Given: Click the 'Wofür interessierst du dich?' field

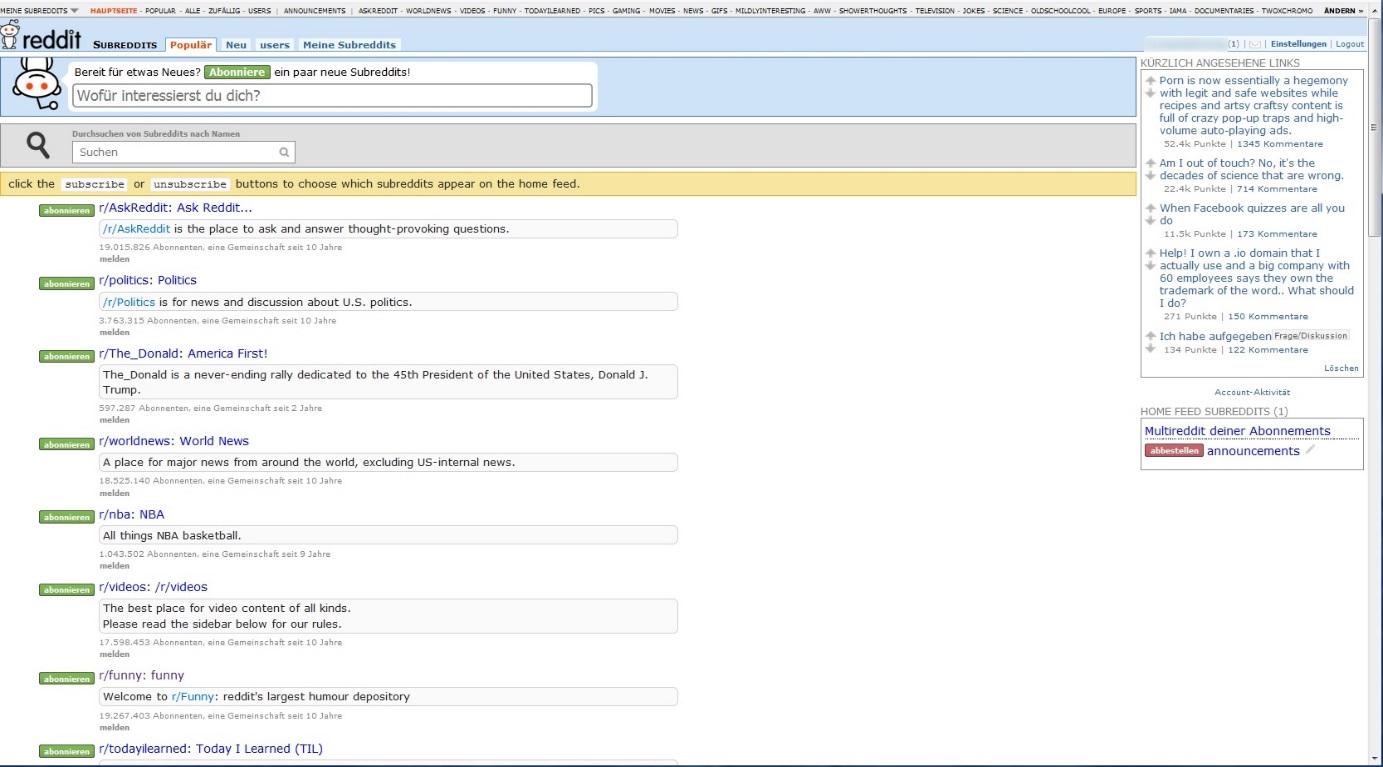Looking at the screenshot, I should tap(332, 96).
